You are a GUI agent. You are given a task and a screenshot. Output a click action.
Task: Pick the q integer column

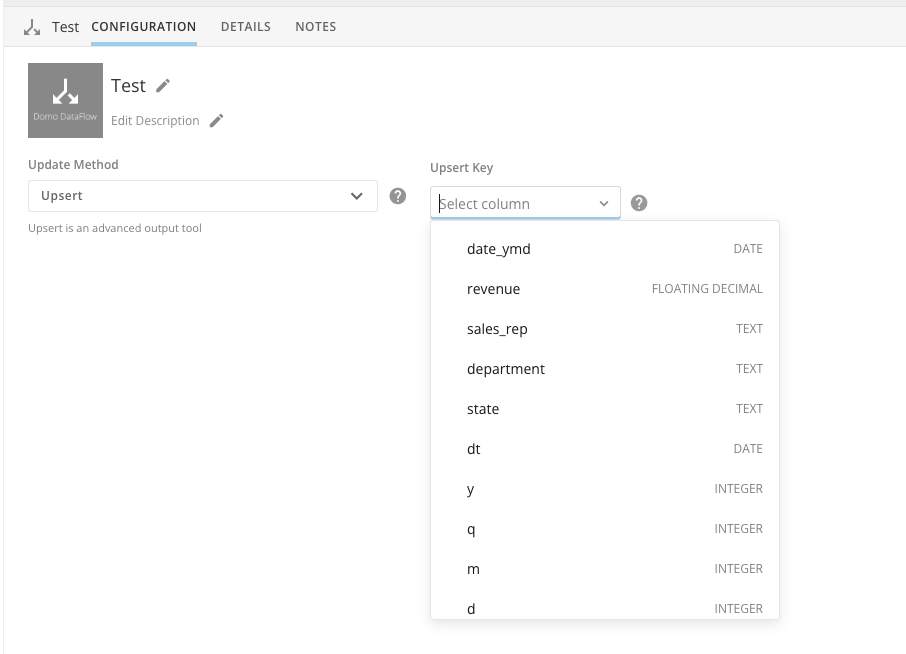605,529
